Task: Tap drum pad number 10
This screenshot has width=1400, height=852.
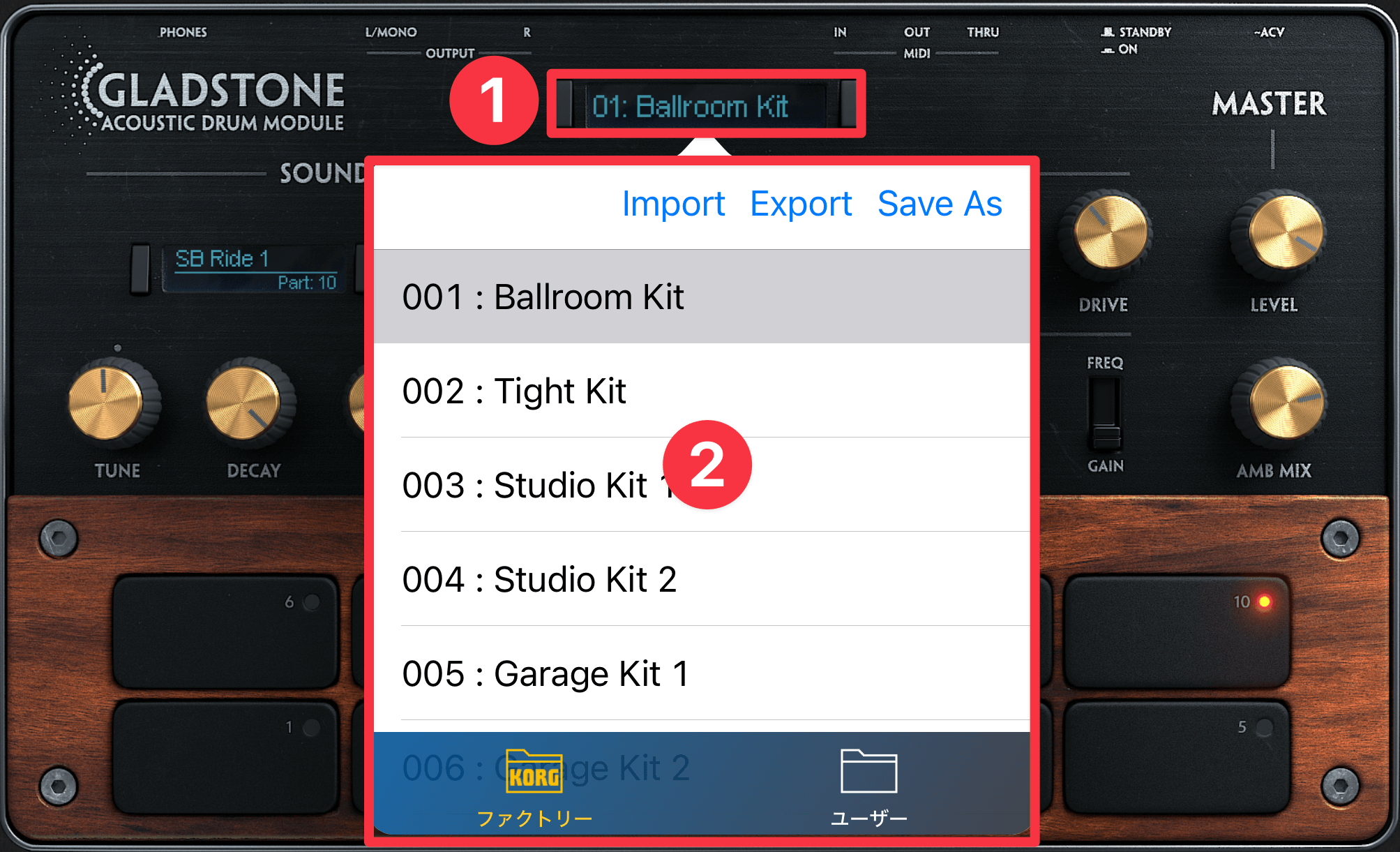Action: point(1176,631)
